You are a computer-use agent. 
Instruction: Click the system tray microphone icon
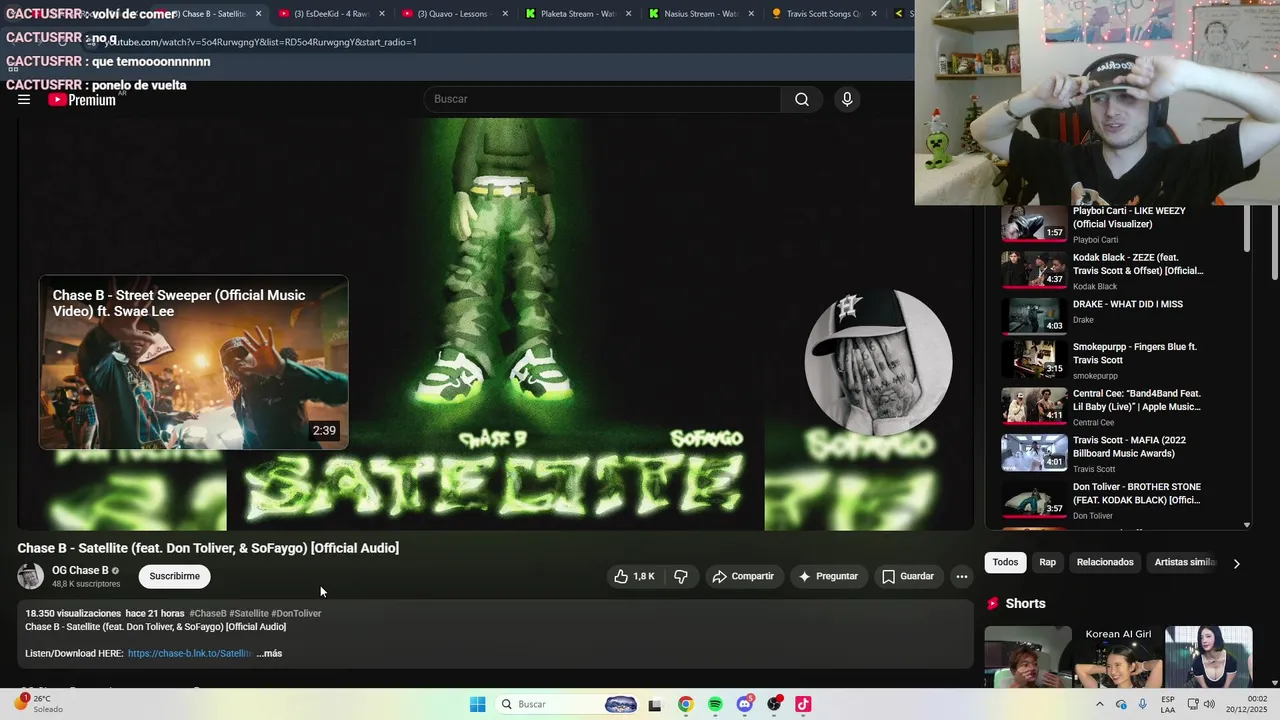tap(1142, 704)
